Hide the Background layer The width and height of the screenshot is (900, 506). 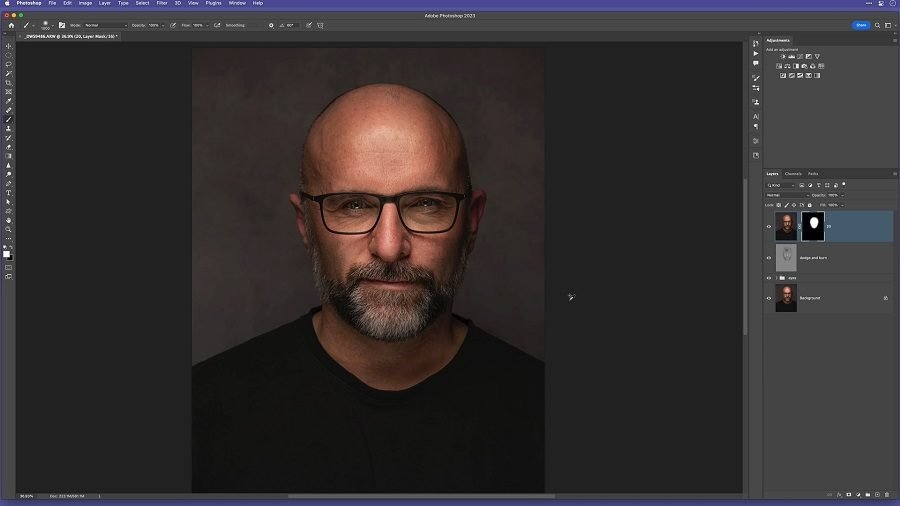[769, 298]
